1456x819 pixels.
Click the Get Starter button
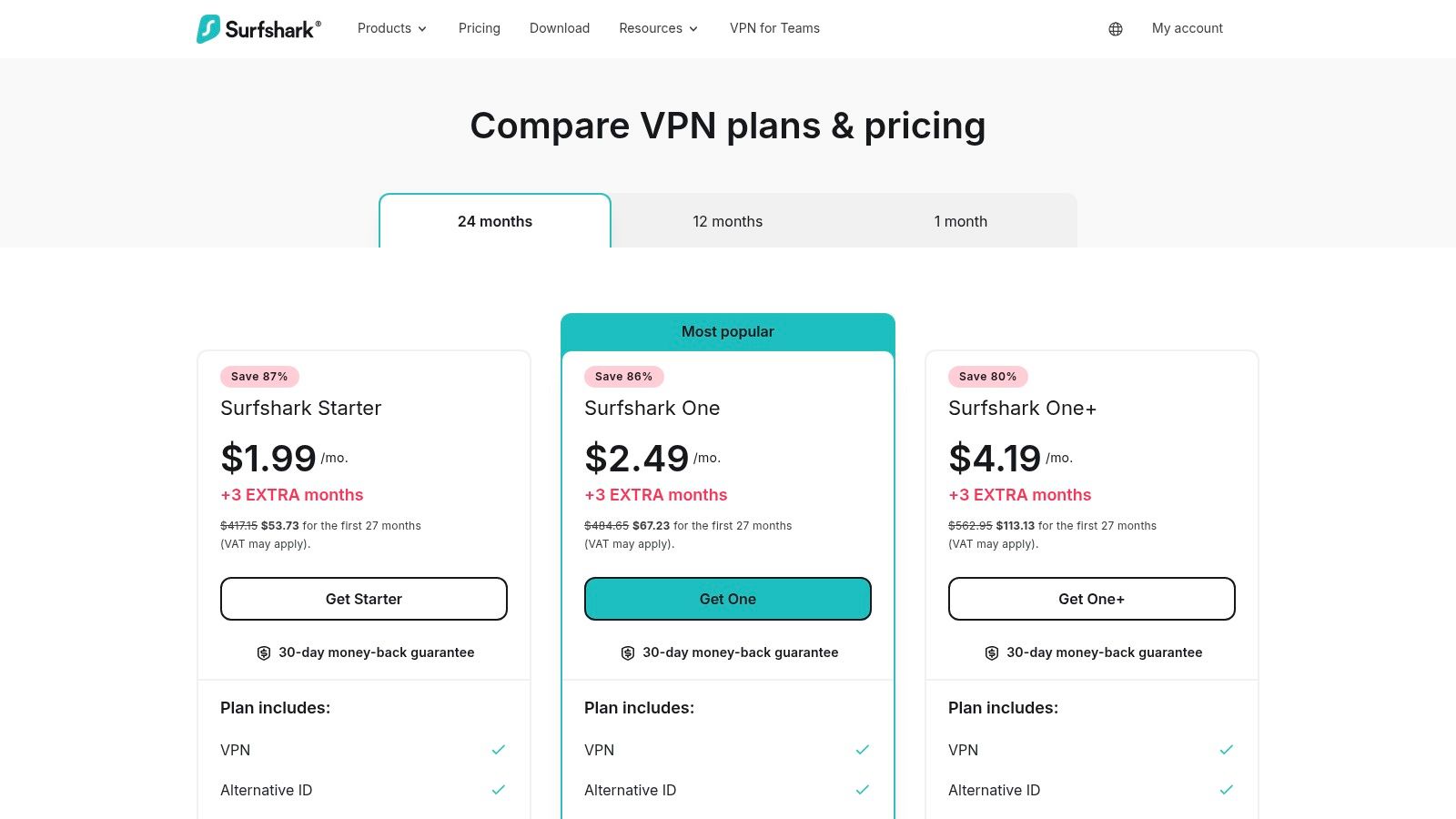click(364, 599)
